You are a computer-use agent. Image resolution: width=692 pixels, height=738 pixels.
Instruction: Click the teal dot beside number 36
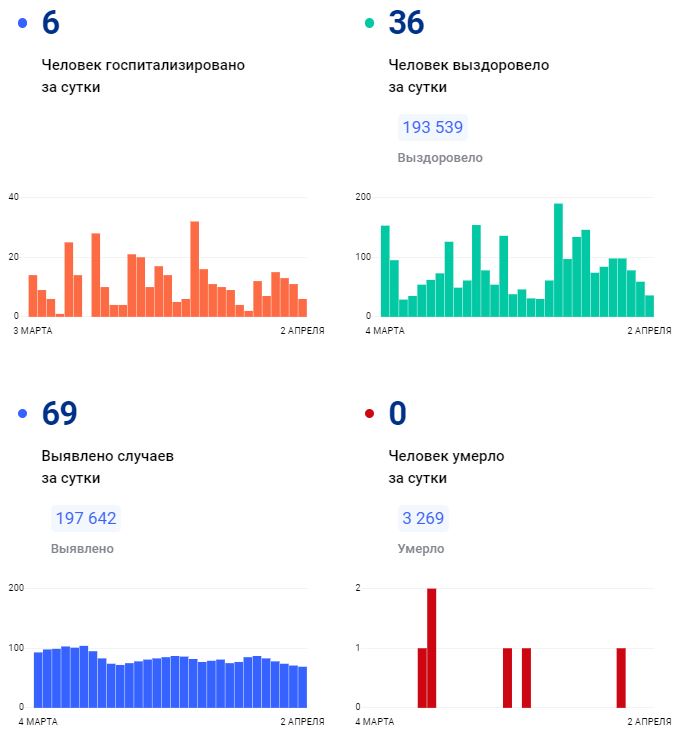(370, 23)
